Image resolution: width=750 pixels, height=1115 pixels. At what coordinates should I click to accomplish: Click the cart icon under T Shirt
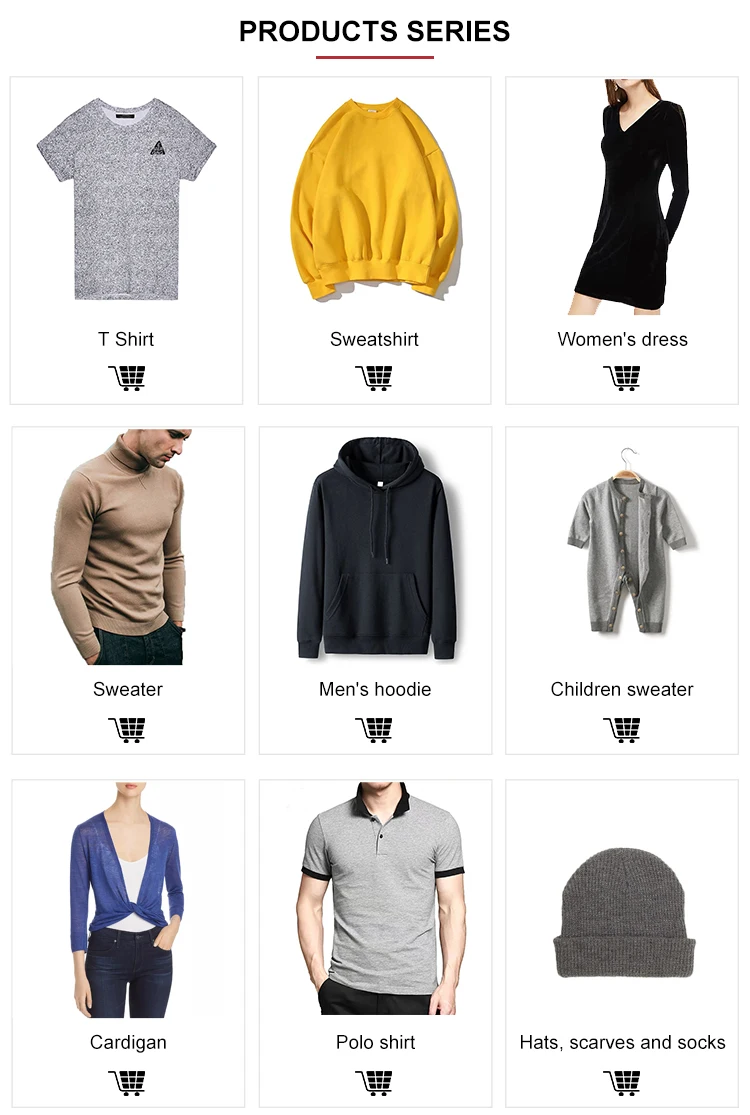[x=127, y=378]
